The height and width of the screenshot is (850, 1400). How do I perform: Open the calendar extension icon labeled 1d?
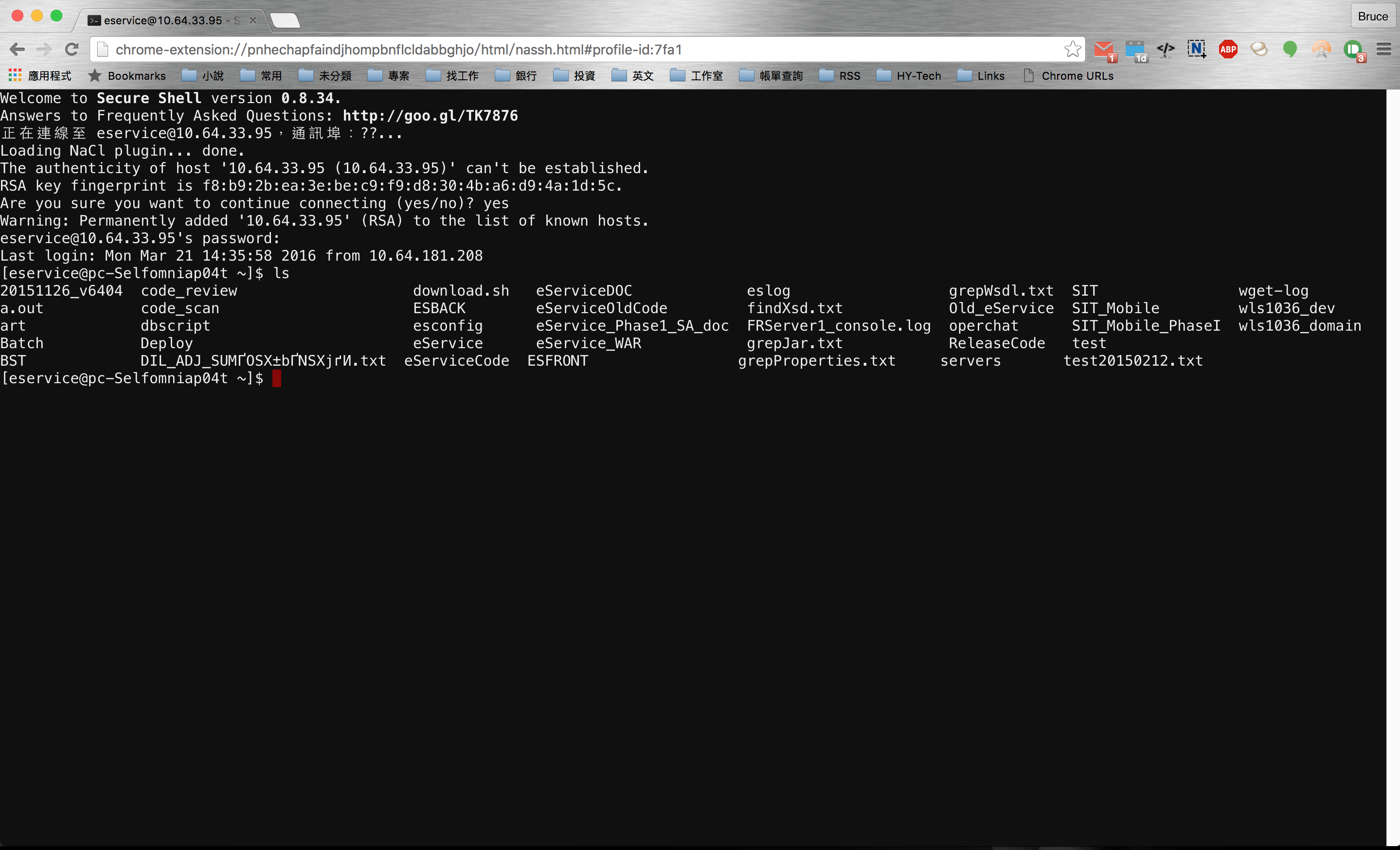pos(1136,51)
